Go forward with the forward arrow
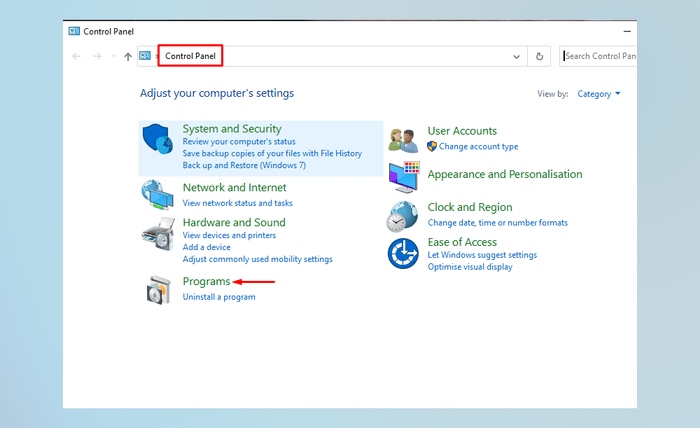Image resolution: width=700 pixels, height=428 pixels. coord(97,56)
